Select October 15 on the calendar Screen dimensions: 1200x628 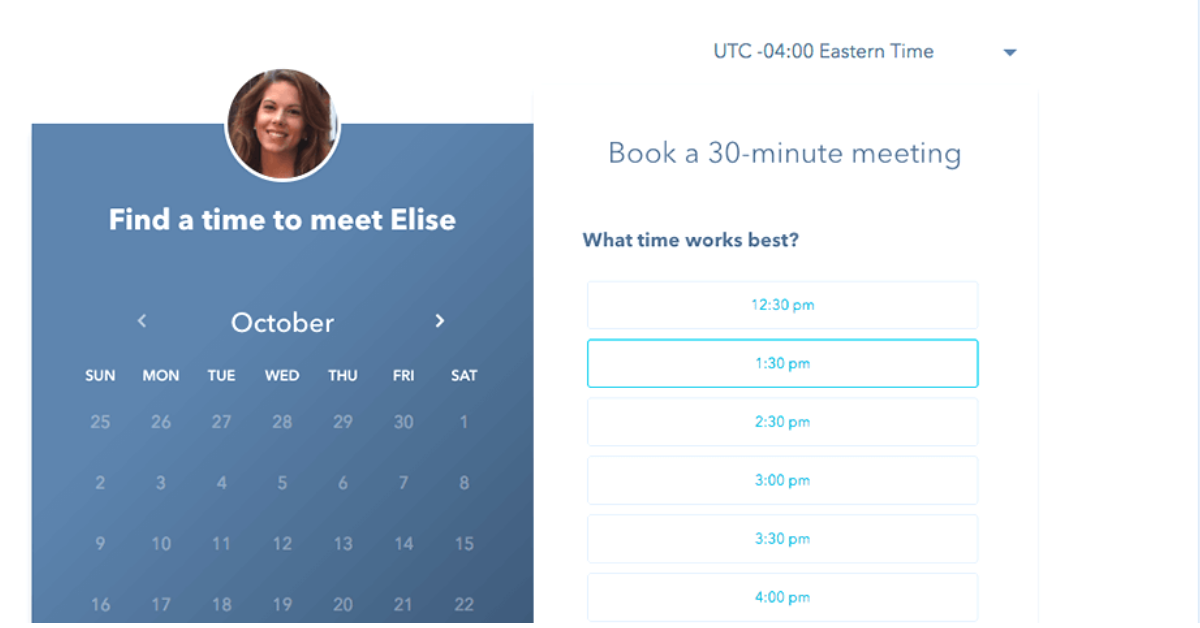pyautogui.click(x=464, y=544)
